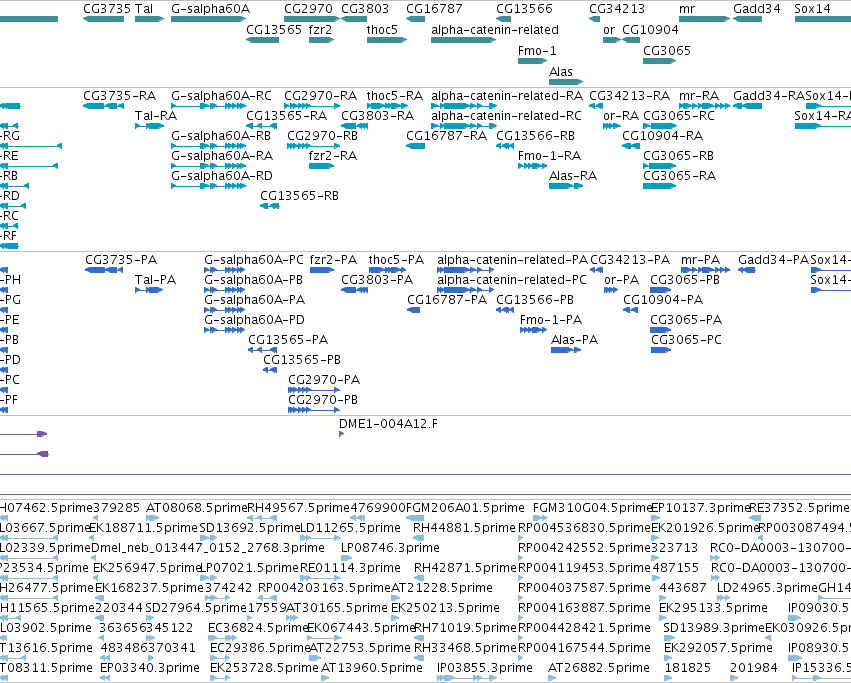The width and height of the screenshot is (851, 683).
Task: Select the thoc5 gene label
Action: (x=382, y=29)
